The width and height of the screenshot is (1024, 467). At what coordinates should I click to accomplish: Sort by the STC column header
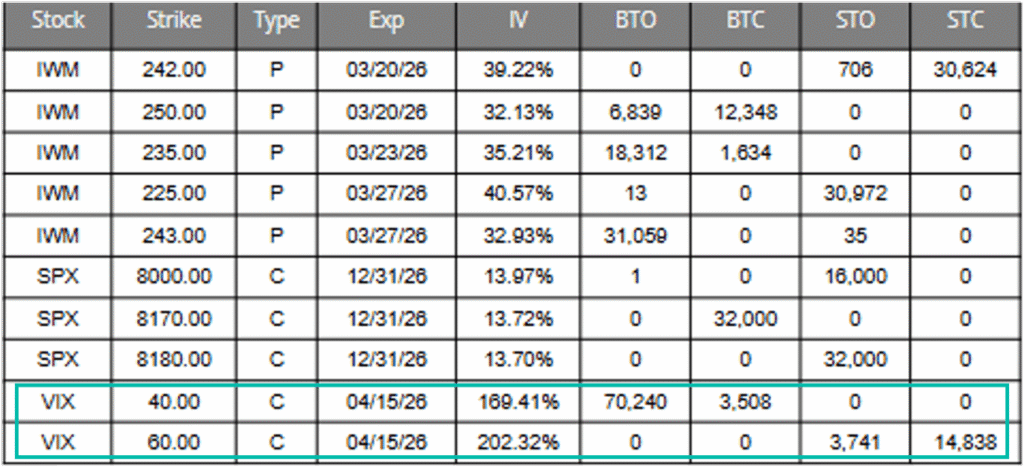tap(963, 21)
